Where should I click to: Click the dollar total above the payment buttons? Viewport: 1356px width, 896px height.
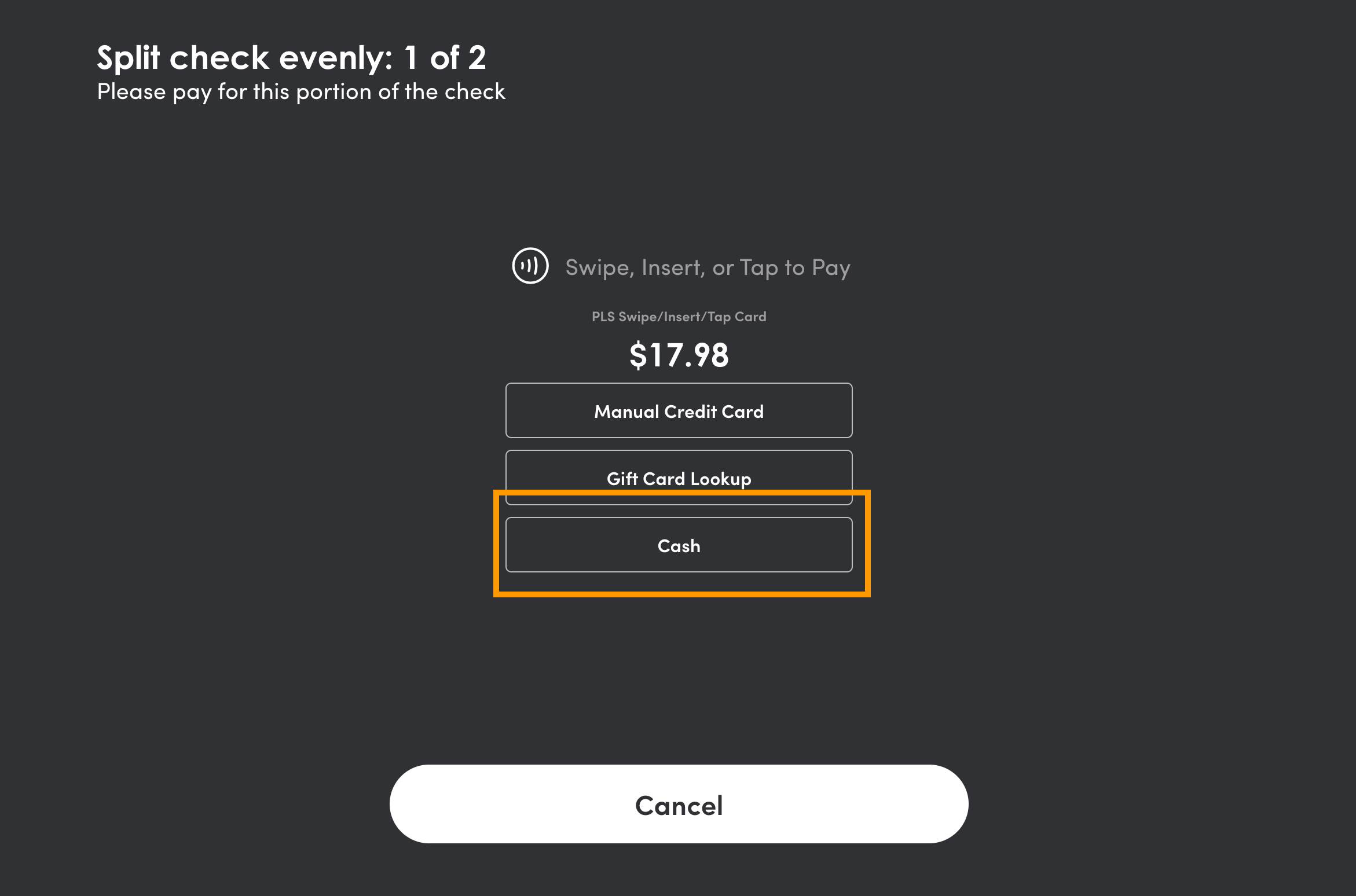pos(679,355)
